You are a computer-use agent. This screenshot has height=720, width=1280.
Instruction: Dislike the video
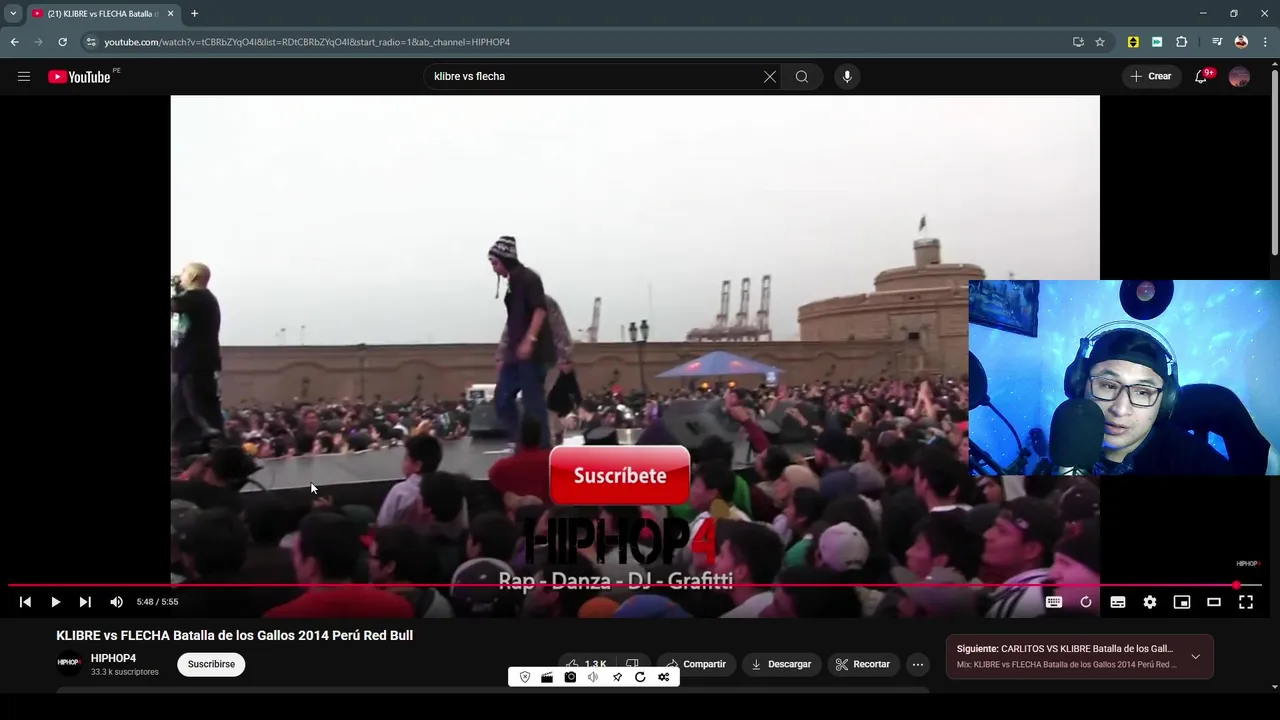[632, 664]
